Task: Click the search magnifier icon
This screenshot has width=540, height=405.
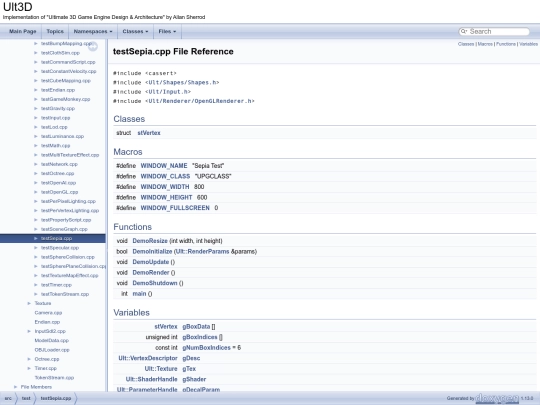Action: click(x=464, y=31)
